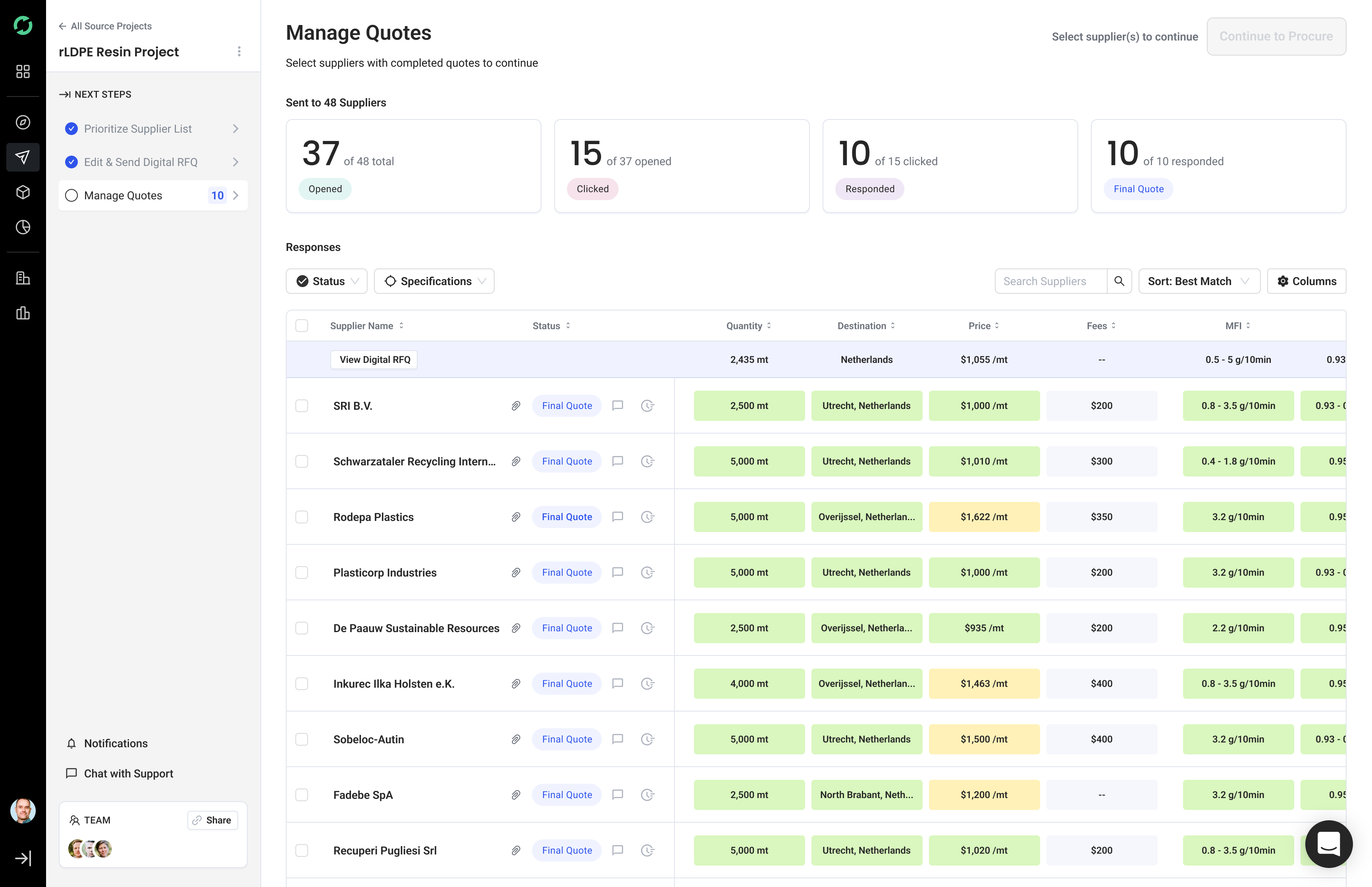View the history clock icon for Plasticorp Industries

pos(648,573)
